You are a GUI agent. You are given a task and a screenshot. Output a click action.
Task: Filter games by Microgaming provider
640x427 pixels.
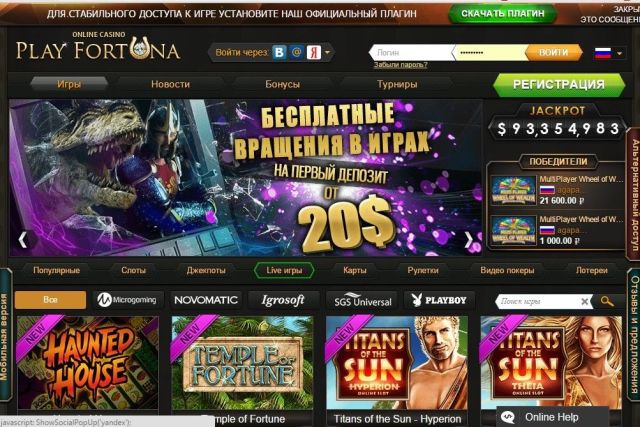[128, 300]
